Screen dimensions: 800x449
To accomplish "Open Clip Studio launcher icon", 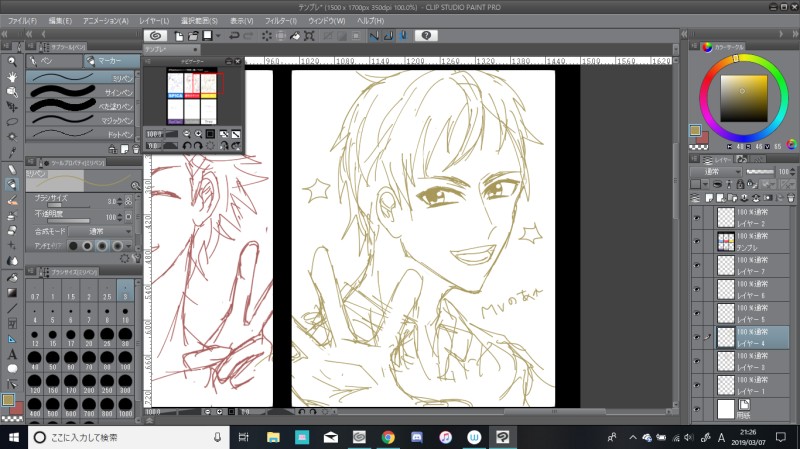I will pyautogui.click(x=156, y=36).
